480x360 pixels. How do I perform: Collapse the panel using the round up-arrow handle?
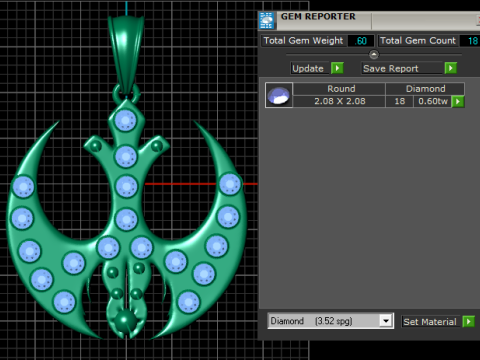pos(374,54)
